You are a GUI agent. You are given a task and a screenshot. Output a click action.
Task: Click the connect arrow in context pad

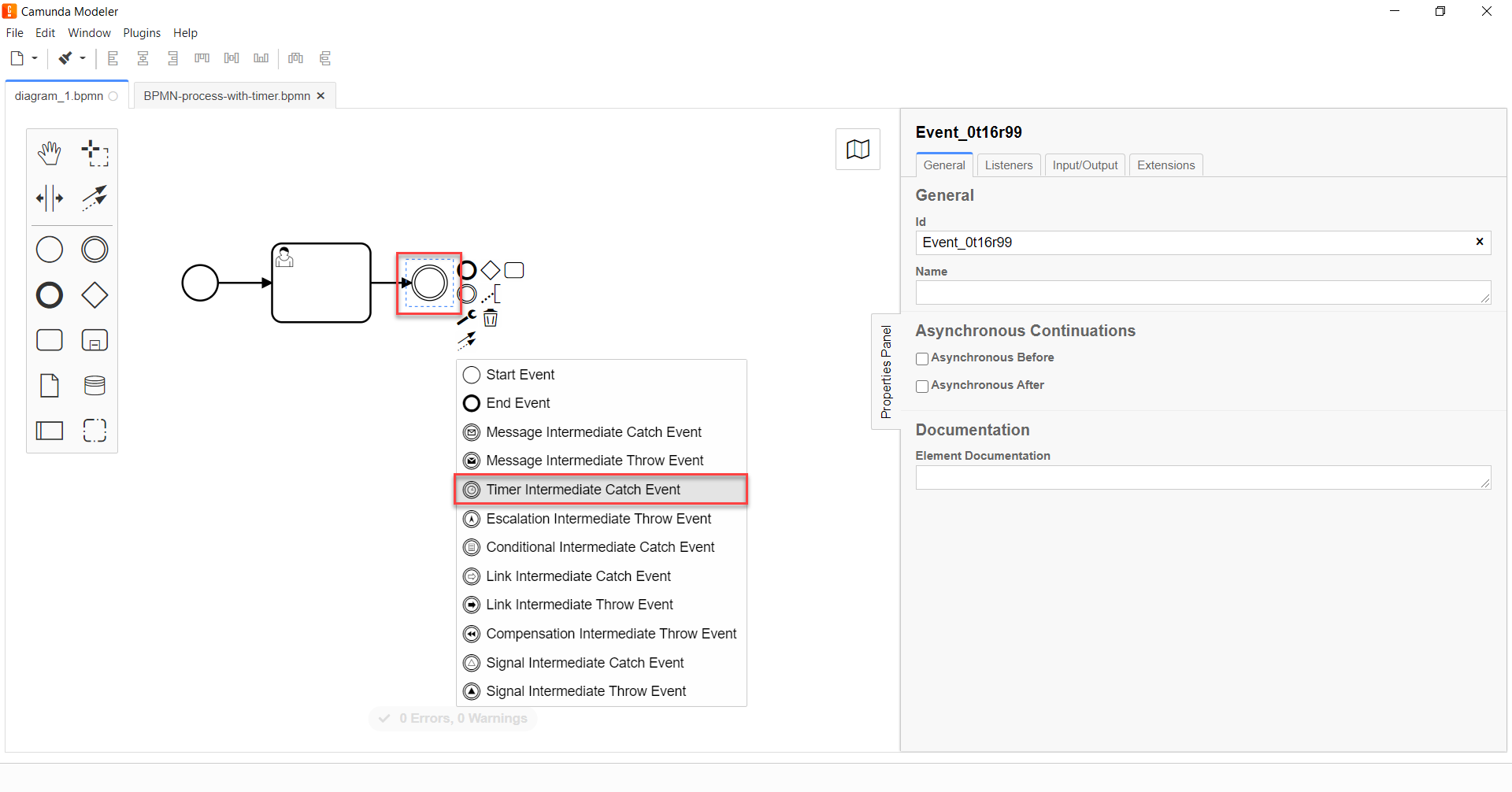[x=467, y=341]
